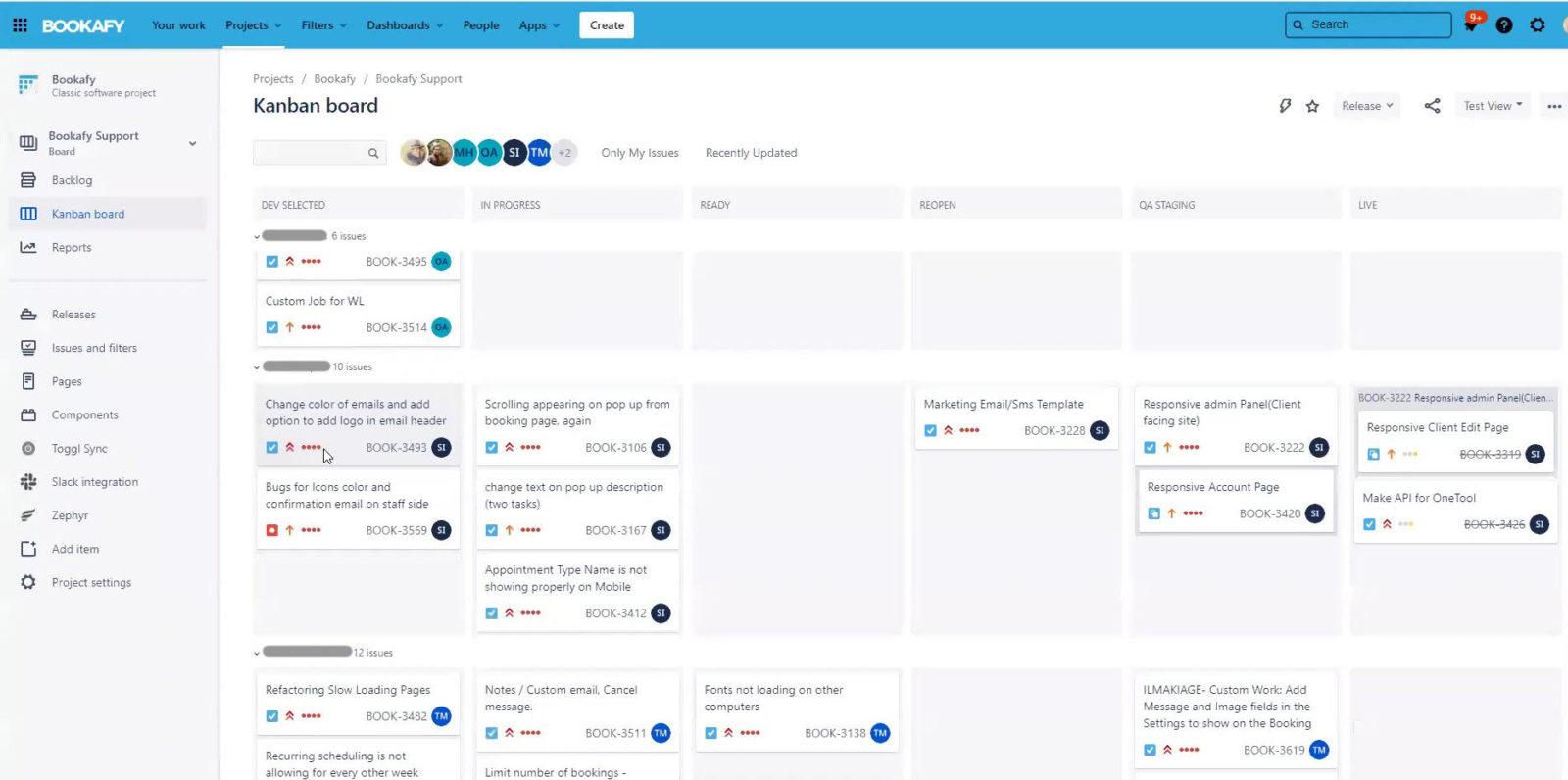1568x780 pixels.
Task: Filter by Recently Updated
Action: [752, 153]
